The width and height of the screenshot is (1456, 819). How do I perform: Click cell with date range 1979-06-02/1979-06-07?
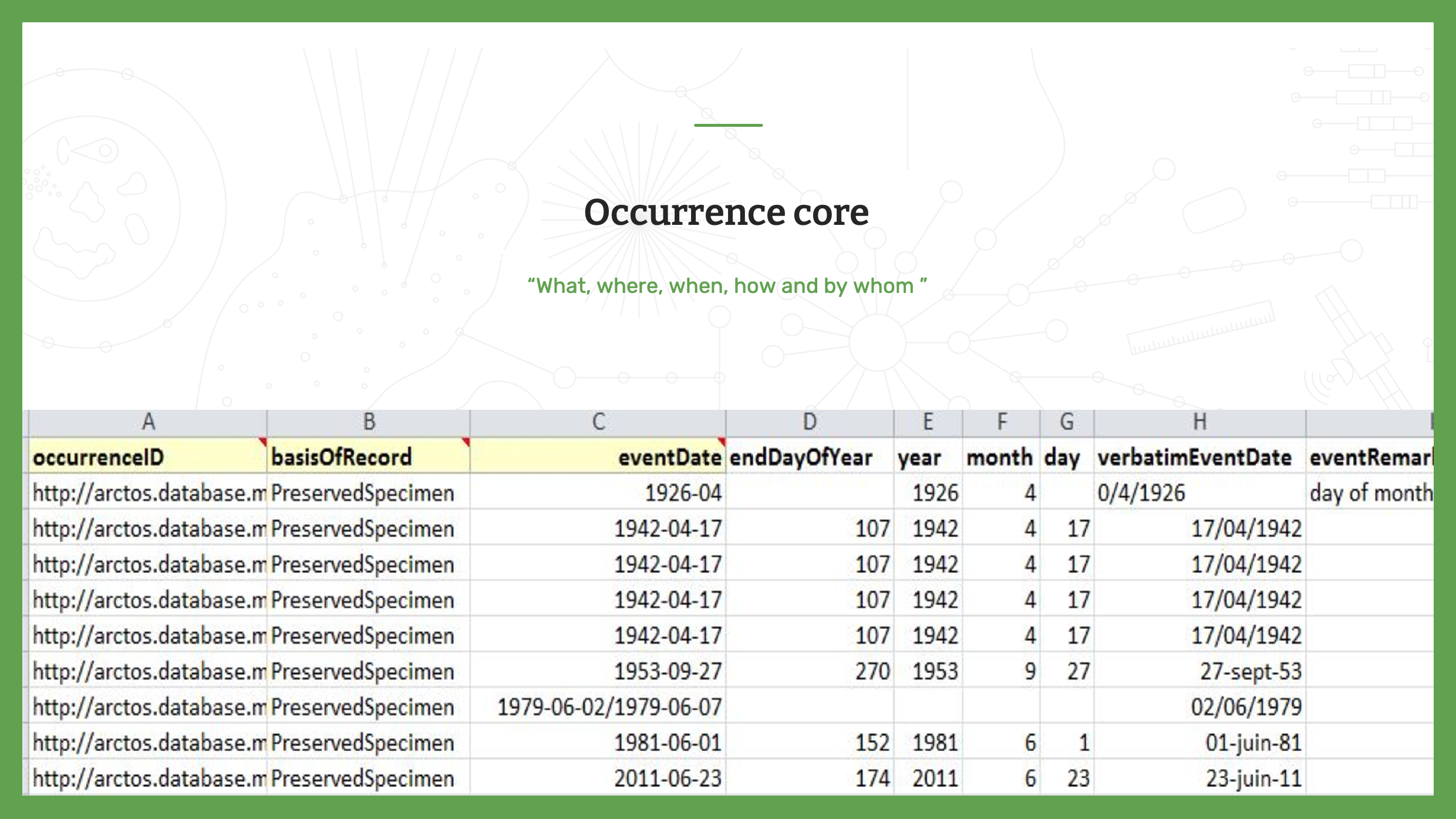click(609, 707)
